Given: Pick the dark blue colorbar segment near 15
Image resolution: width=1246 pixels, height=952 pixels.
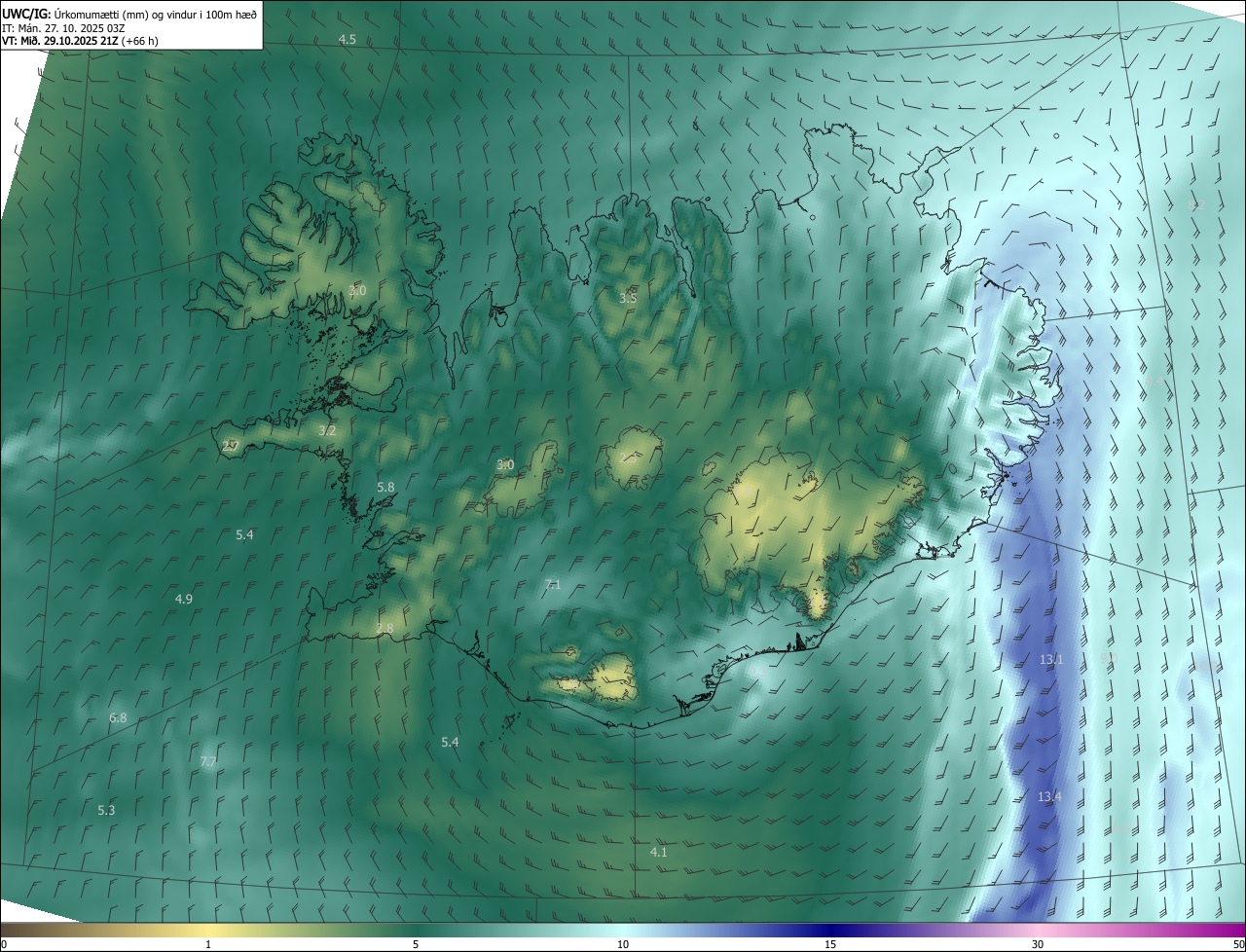Looking at the screenshot, I should click(x=830, y=931).
